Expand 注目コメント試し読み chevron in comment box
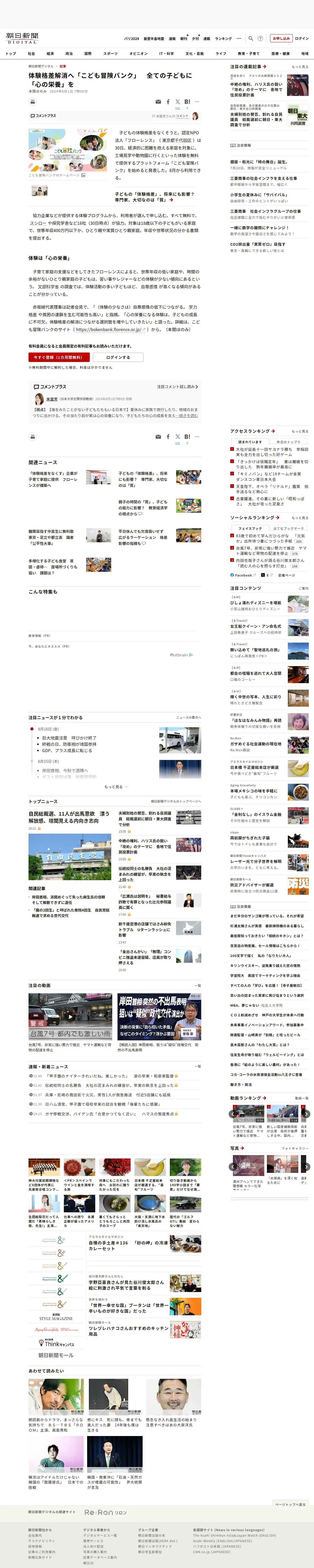 [177, 387]
